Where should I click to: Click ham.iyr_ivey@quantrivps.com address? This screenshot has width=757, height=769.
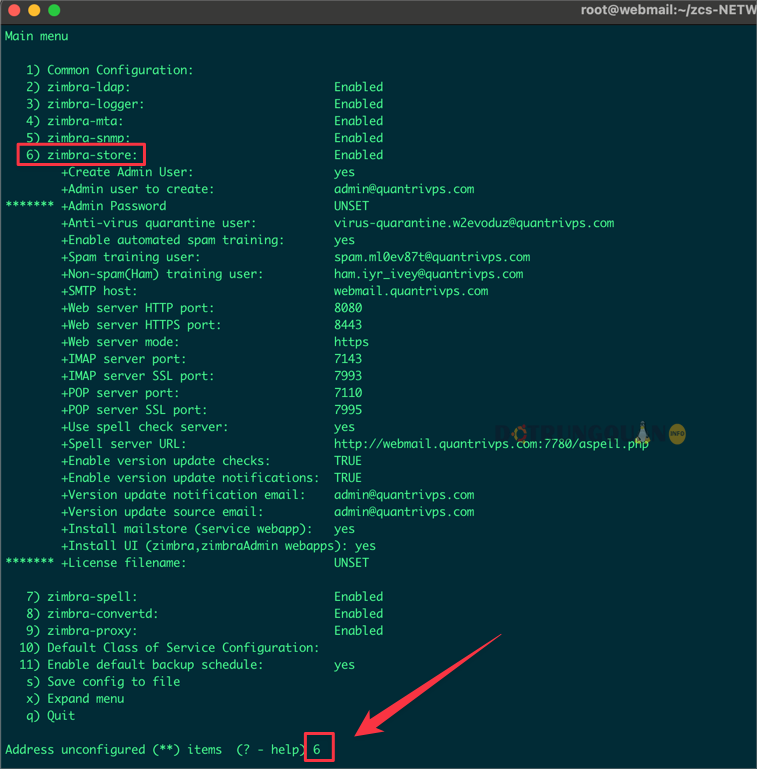(x=429, y=274)
